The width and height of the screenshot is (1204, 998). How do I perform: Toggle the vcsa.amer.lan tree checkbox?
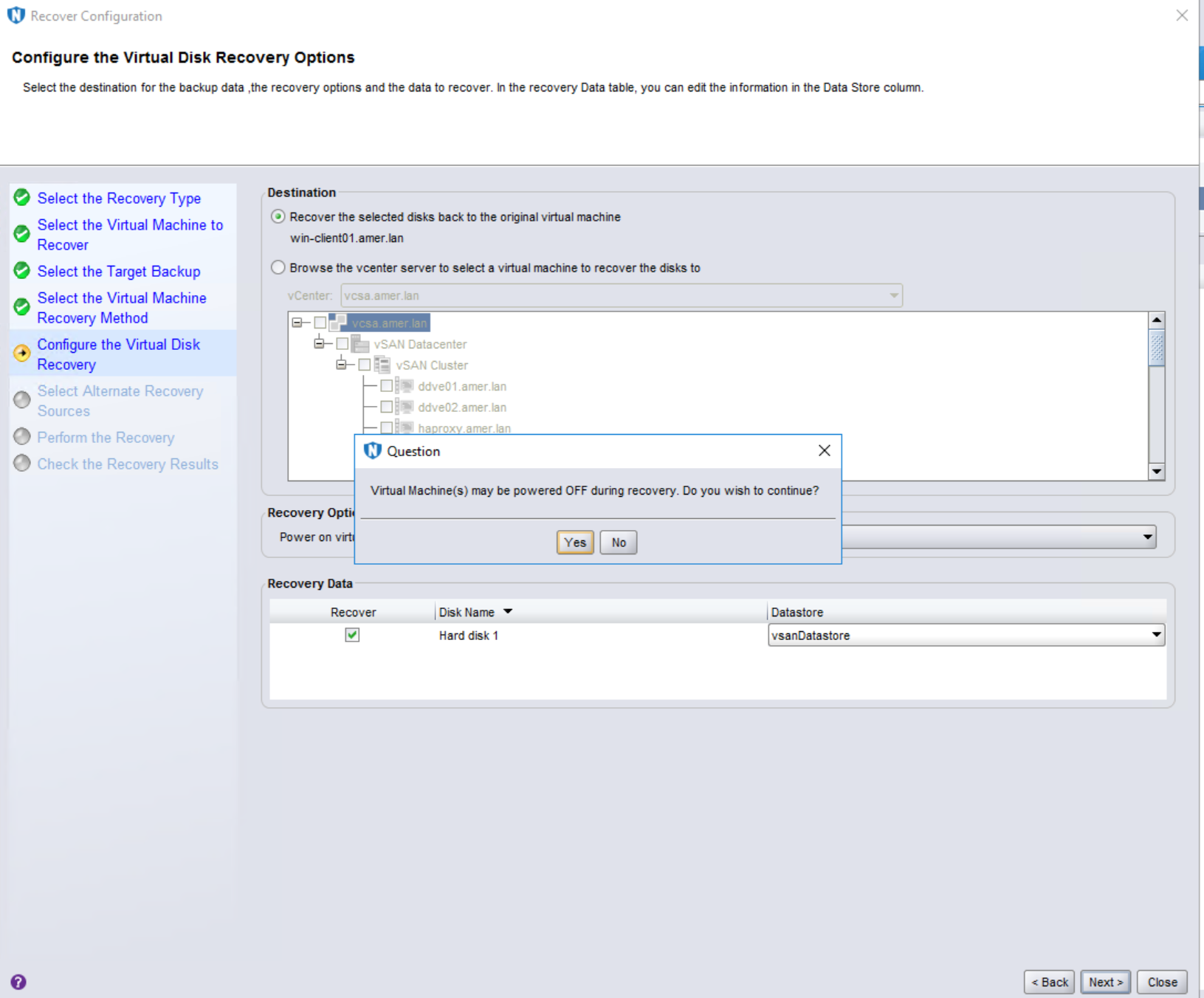point(320,323)
